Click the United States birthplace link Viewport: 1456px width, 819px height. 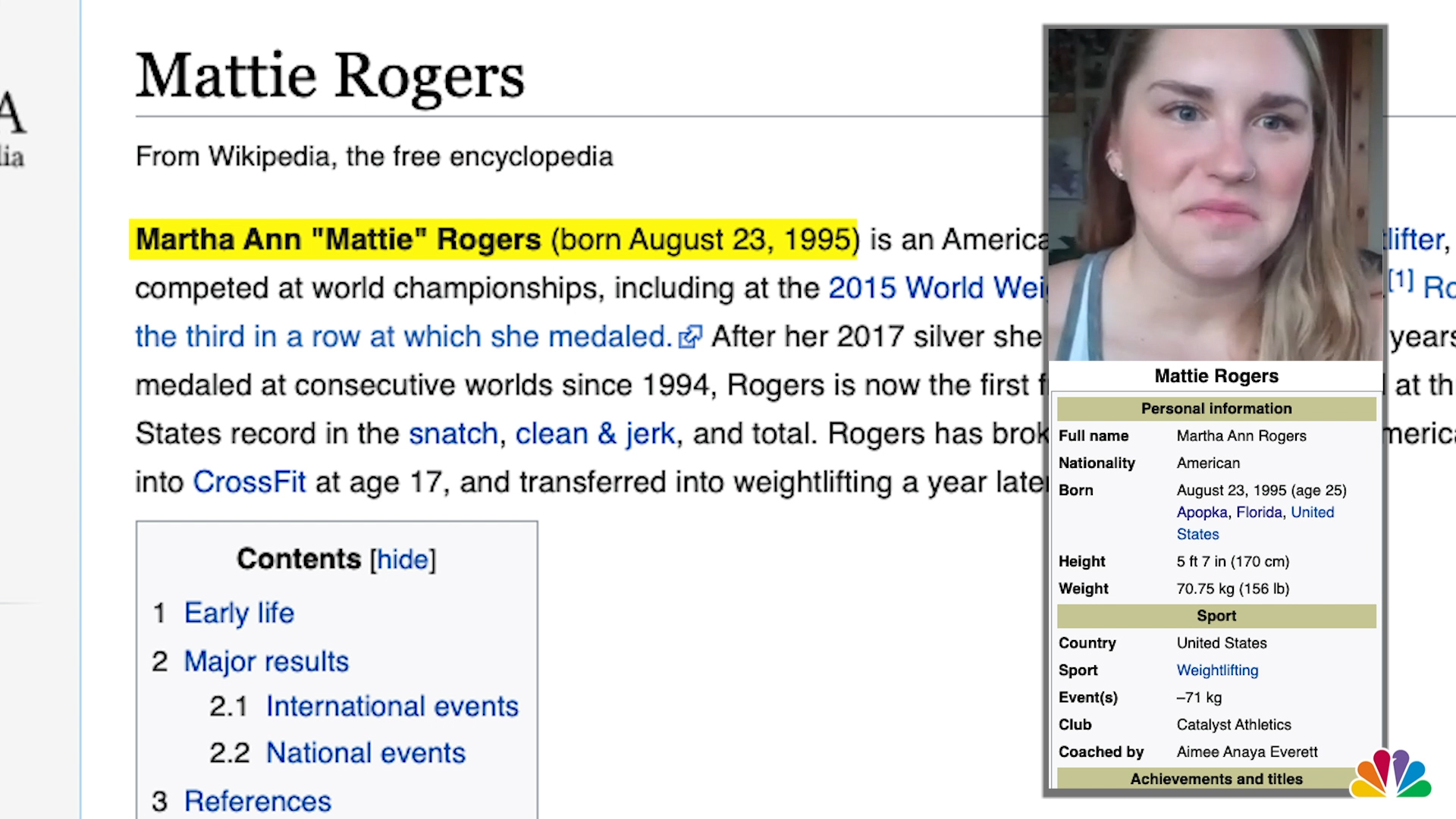tap(1313, 512)
